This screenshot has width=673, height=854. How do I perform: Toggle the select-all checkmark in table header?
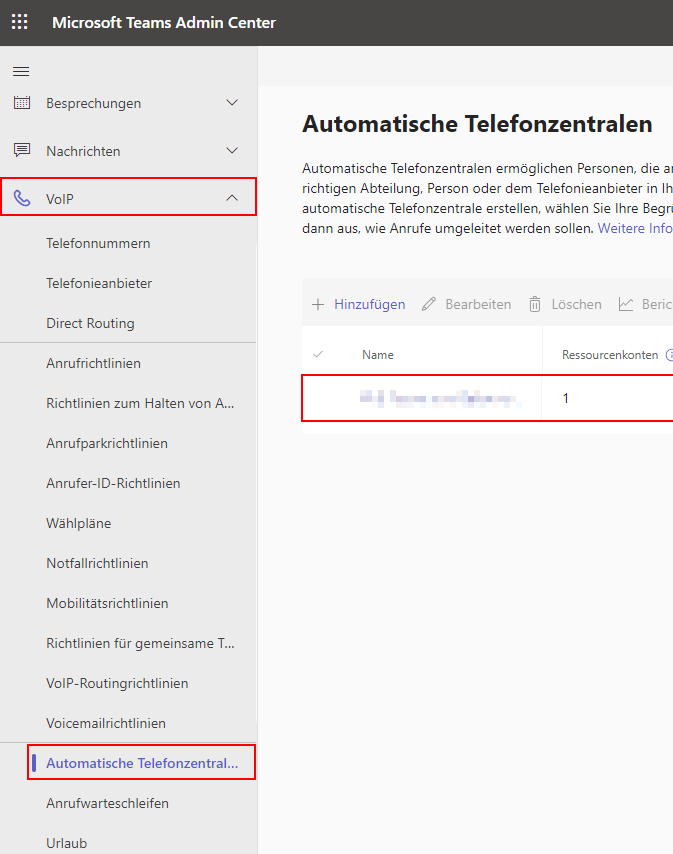319,355
